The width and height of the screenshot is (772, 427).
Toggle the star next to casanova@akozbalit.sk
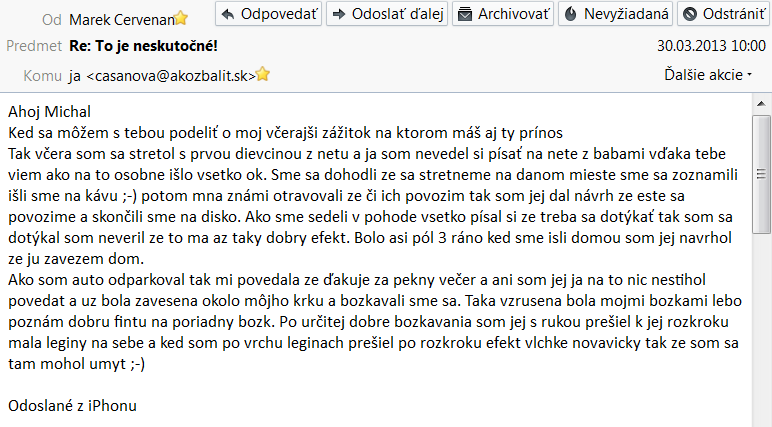tap(263, 75)
